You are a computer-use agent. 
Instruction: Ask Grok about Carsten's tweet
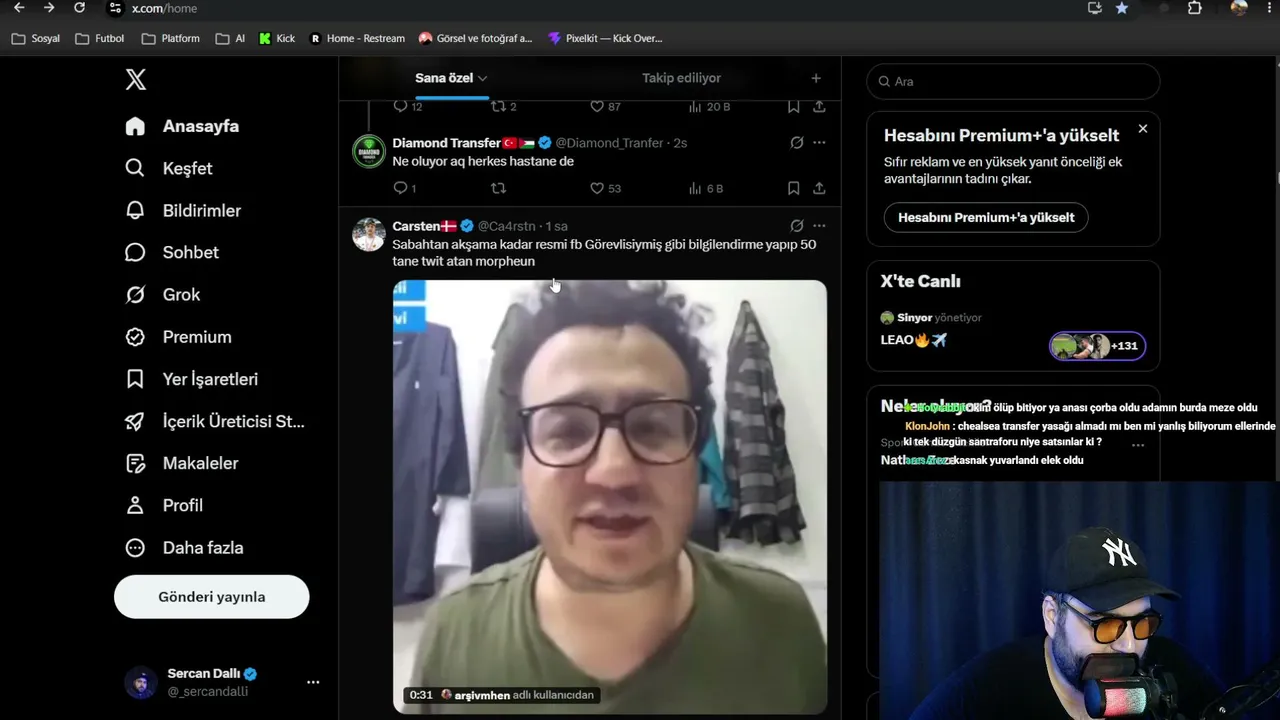click(x=797, y=226)
